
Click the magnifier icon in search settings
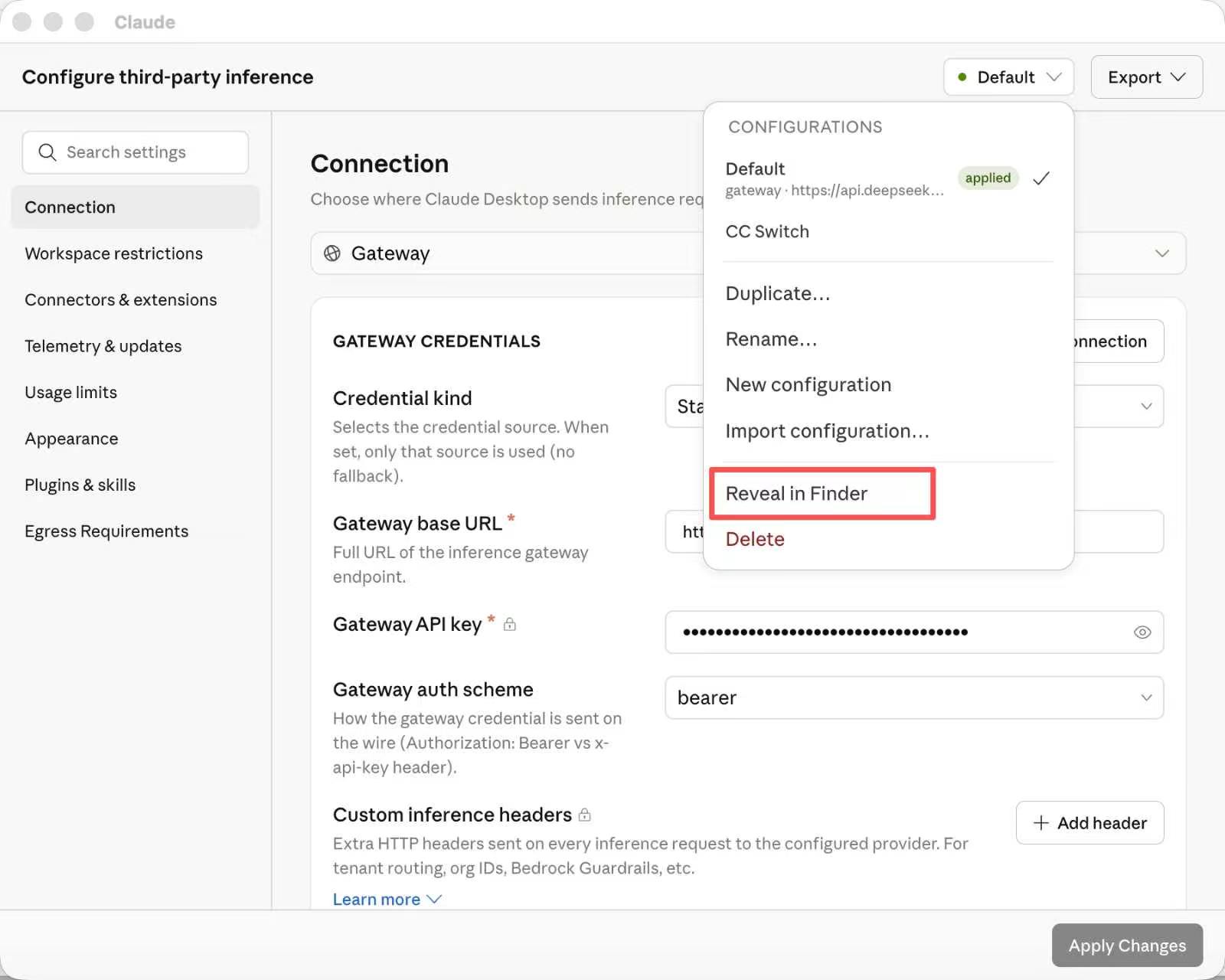[x=47, y=152]
